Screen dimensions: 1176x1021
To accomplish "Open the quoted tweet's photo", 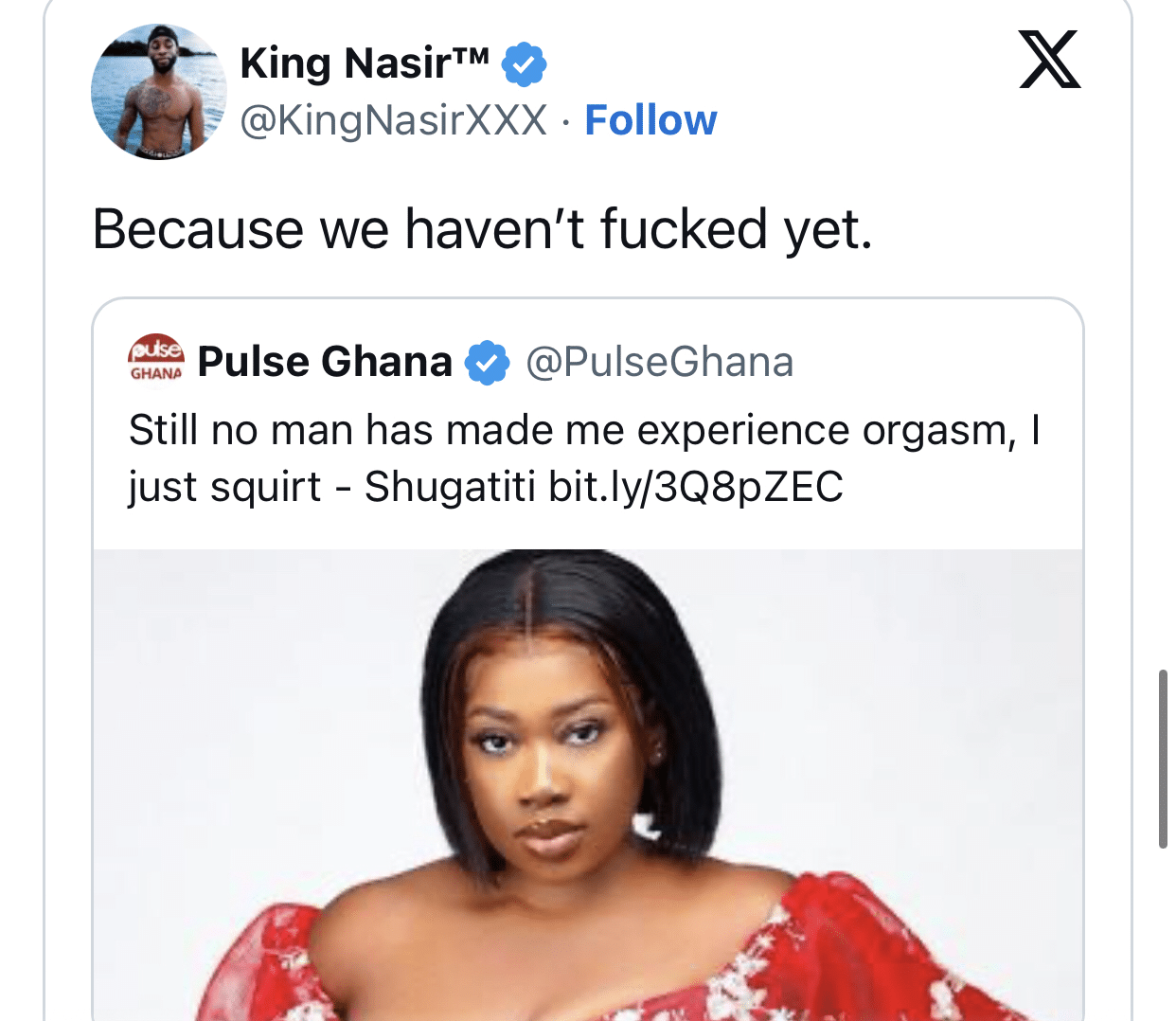I will pyautogui.click(x=588, y=785).
